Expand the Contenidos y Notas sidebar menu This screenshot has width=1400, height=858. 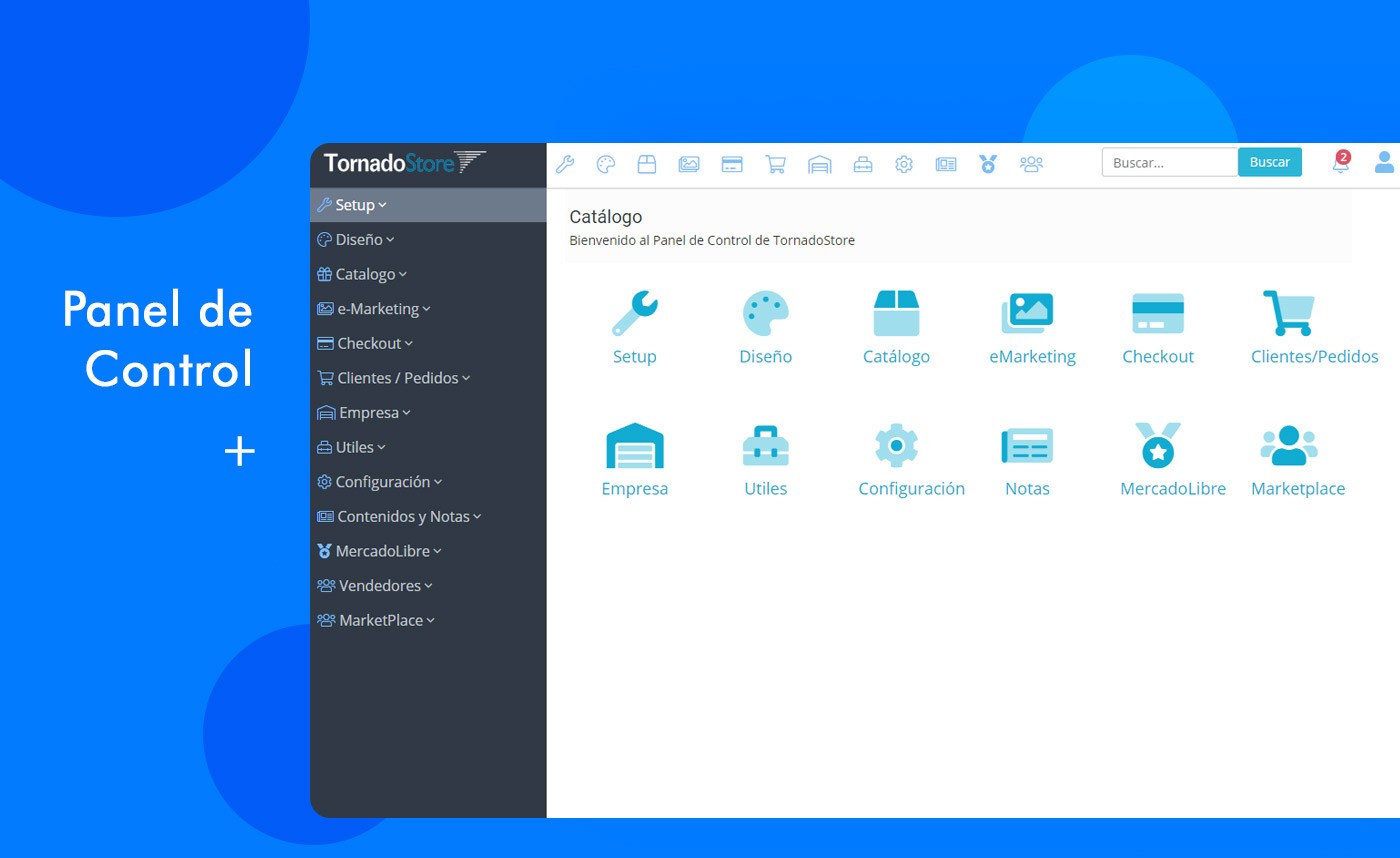[x=428, y=517]
